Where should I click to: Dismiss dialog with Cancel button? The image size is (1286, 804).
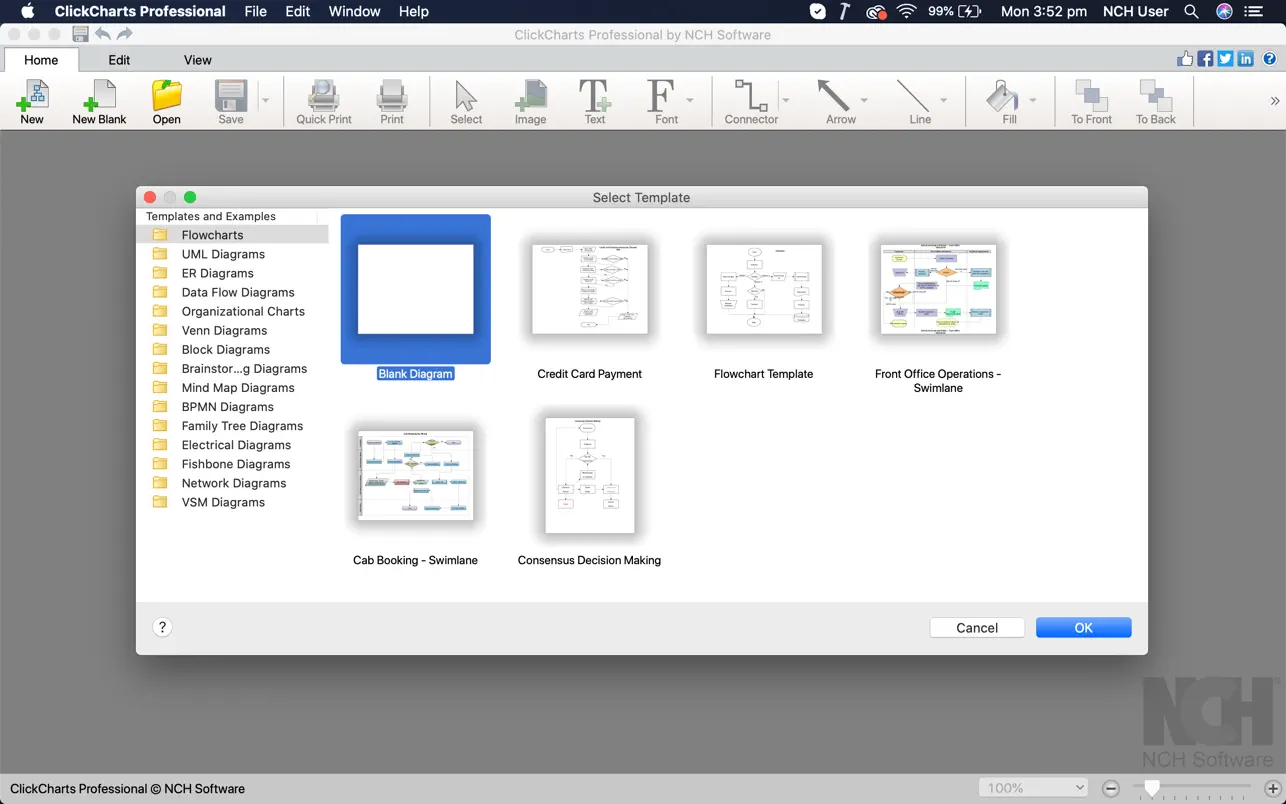tap(976, 628)
